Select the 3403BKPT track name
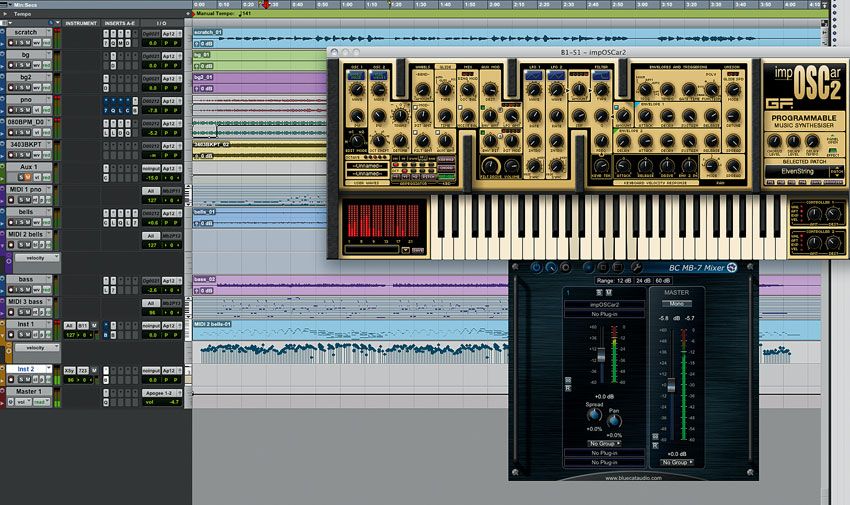Screen dimensions: 850x505 tap(26, 145)
